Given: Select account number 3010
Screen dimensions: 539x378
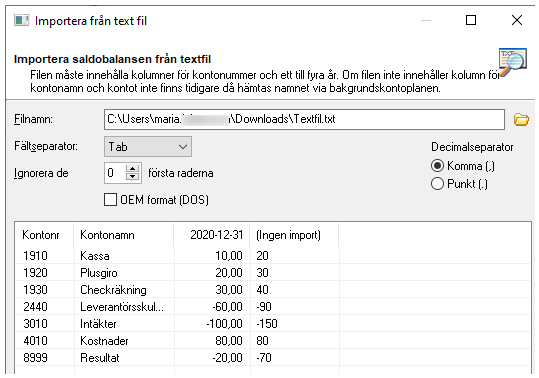Looking at the screenshot, I should pyautogui.click(x=35, y=324).
